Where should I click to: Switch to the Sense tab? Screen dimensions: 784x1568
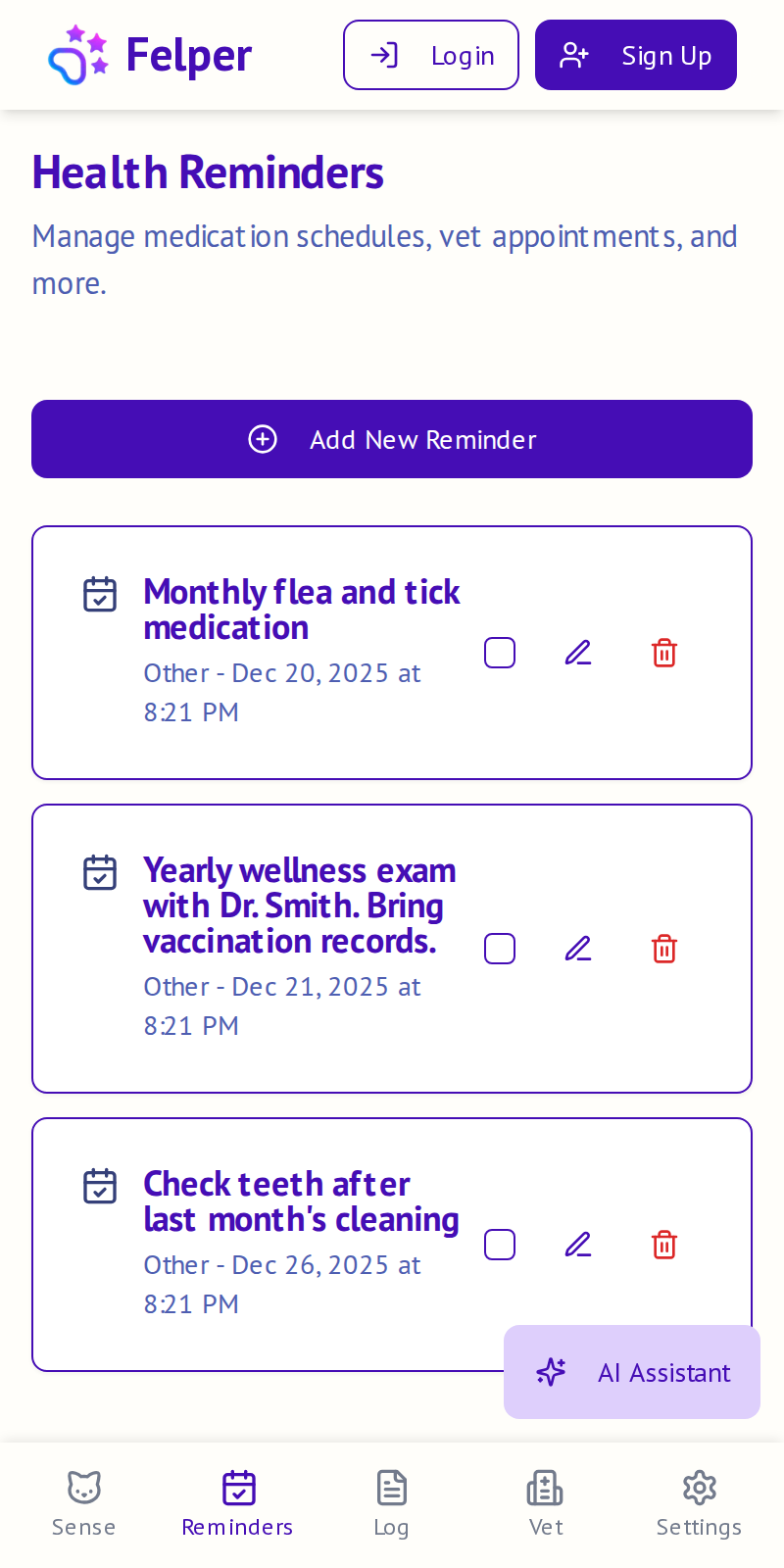point(84,1503)
